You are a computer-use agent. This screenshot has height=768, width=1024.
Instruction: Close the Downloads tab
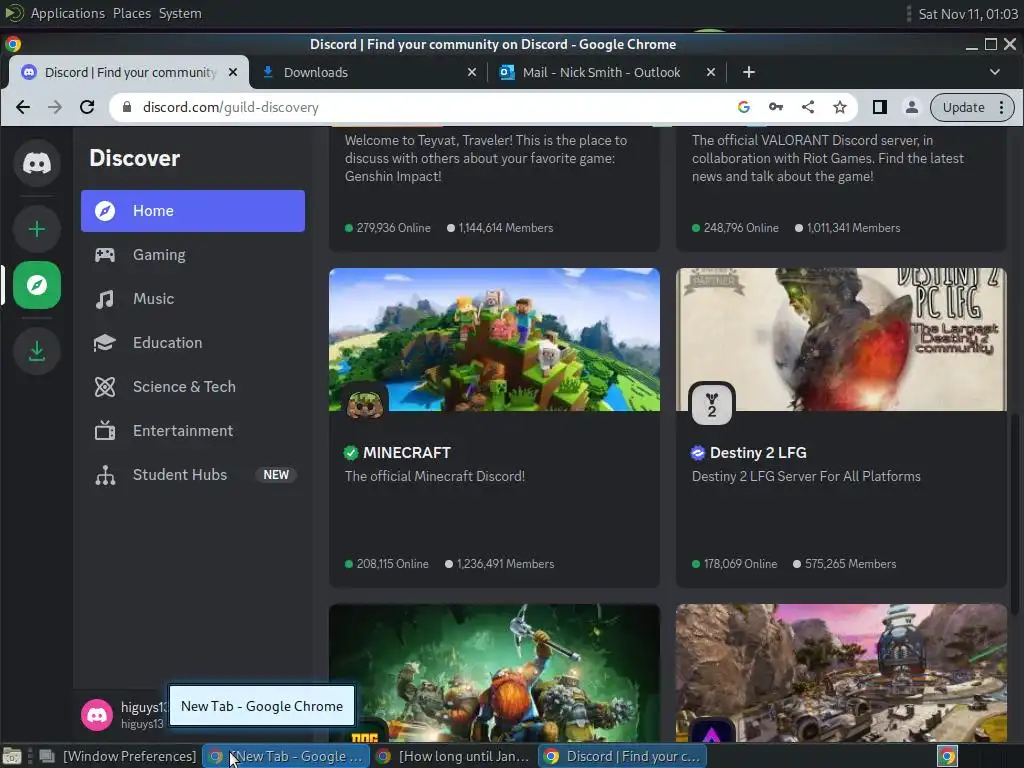tap(472, 72)
